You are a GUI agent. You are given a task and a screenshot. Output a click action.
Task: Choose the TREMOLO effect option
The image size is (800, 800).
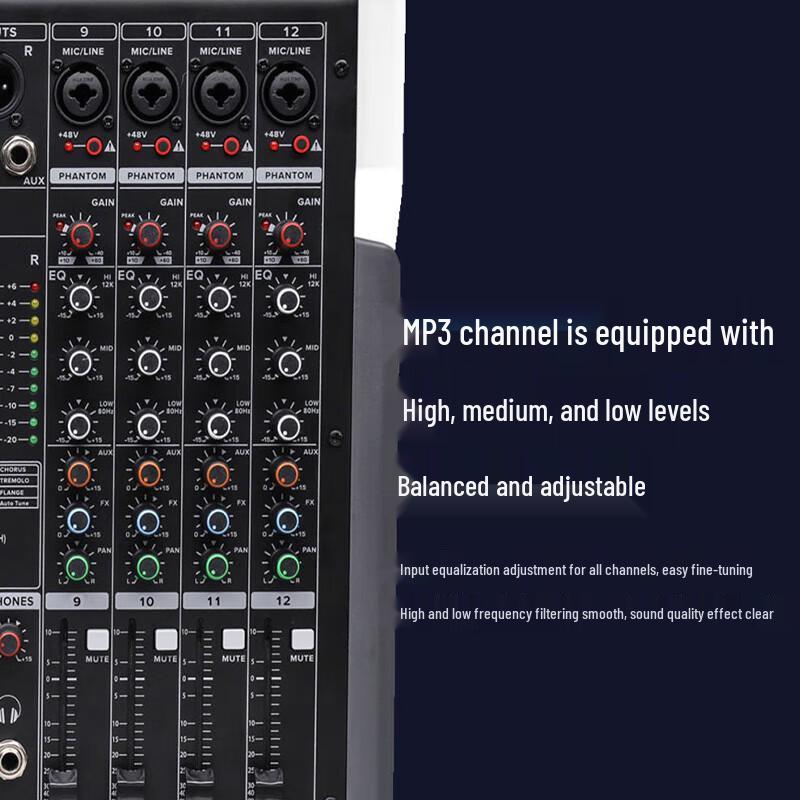tap(14, 480)
